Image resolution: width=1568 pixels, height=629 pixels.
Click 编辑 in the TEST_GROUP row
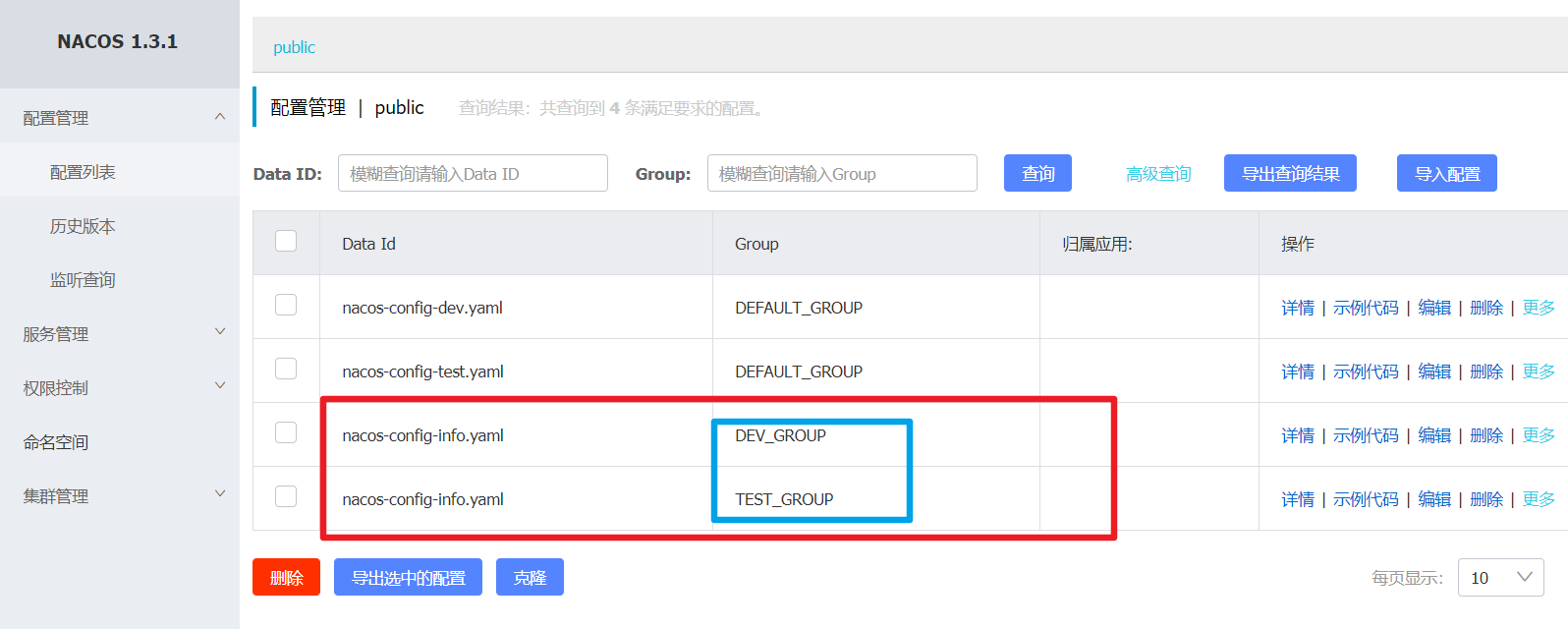[1434, 499]
